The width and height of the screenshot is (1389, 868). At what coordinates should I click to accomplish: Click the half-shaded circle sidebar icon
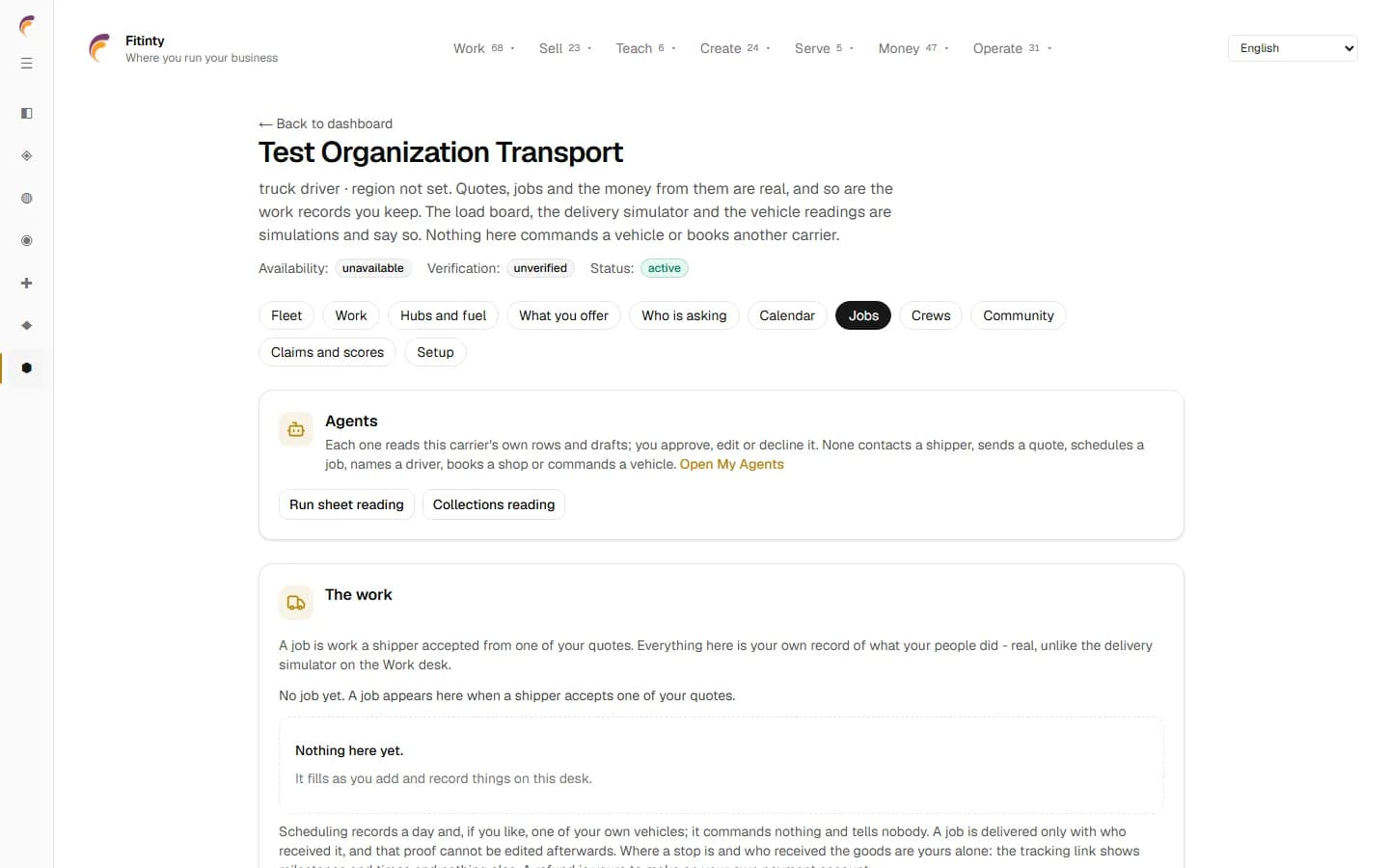point(27,199)
